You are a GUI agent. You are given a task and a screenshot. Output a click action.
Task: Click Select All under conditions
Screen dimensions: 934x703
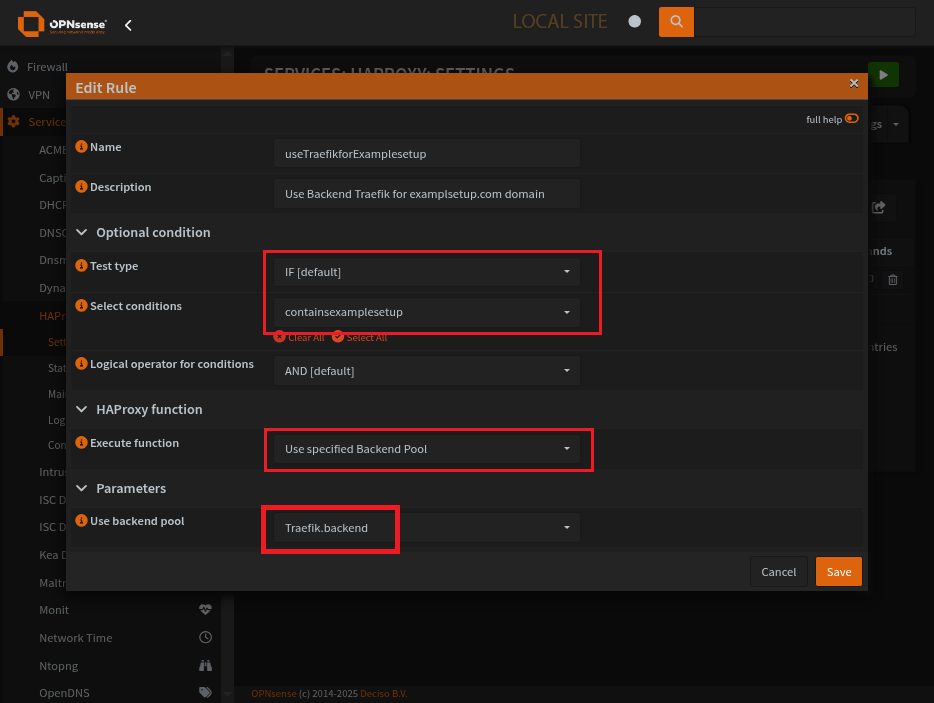click(359, 337)
